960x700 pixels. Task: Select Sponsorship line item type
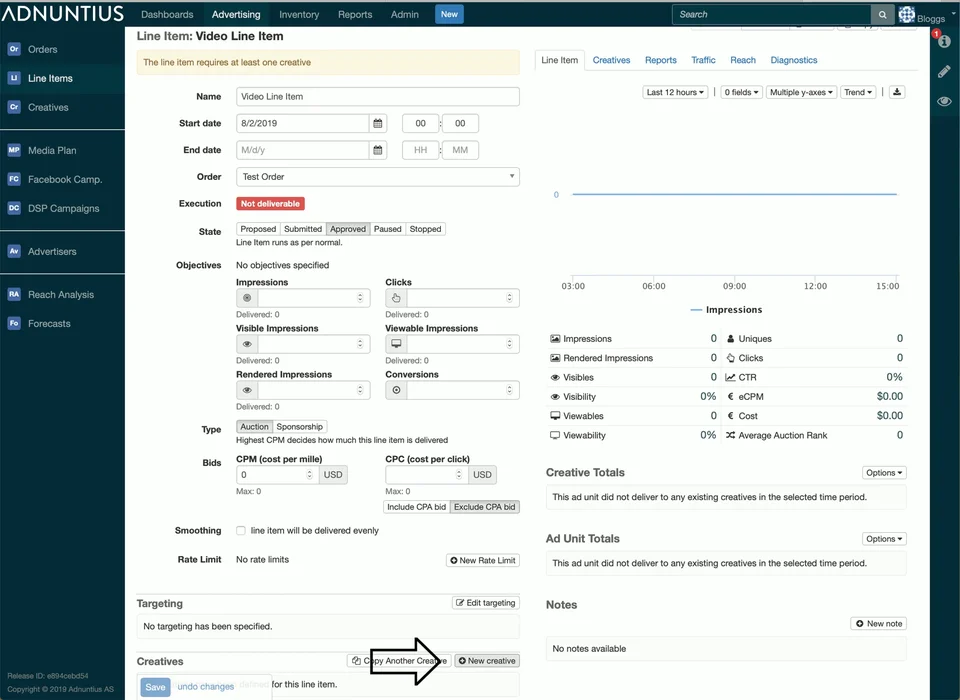click(299, 427)
